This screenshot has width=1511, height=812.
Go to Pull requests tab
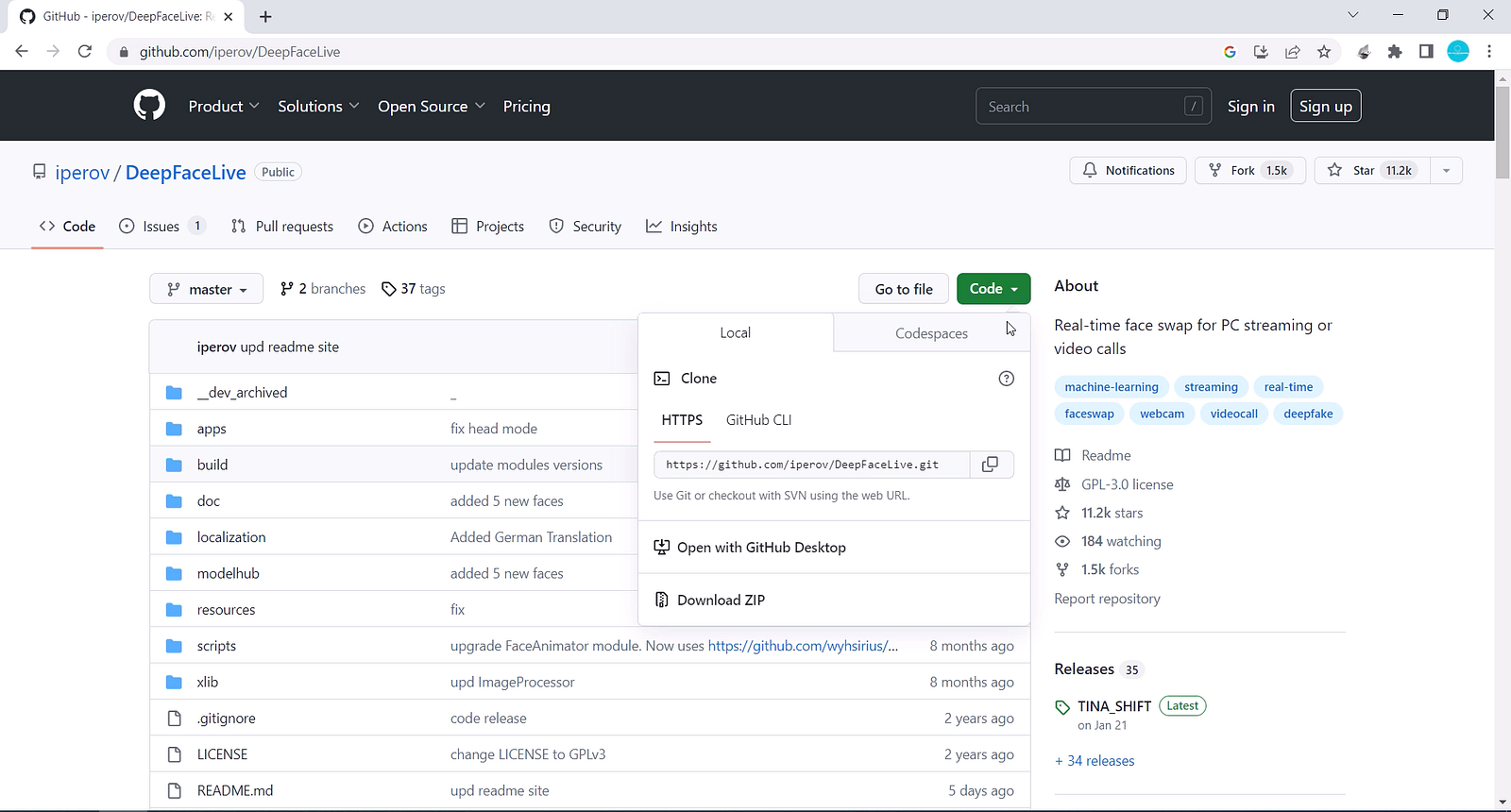click(282, 227)
